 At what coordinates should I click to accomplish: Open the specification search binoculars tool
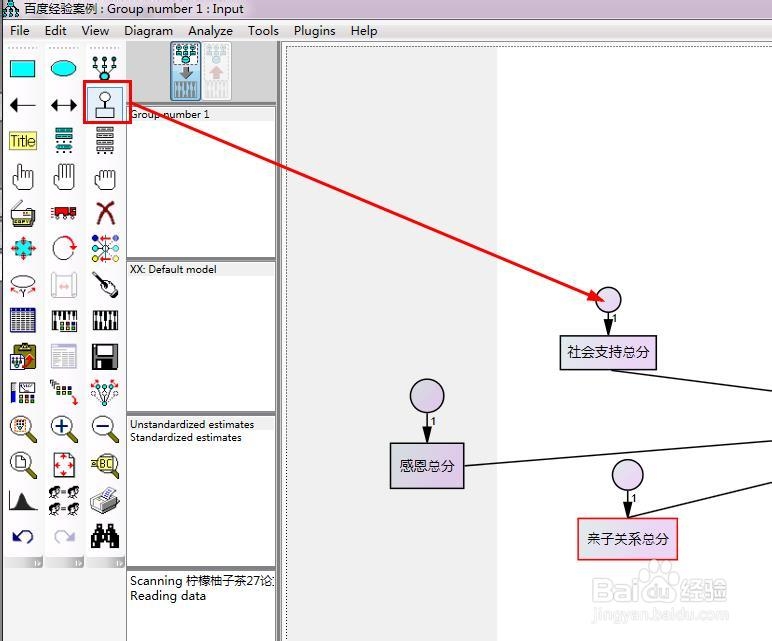105,536
